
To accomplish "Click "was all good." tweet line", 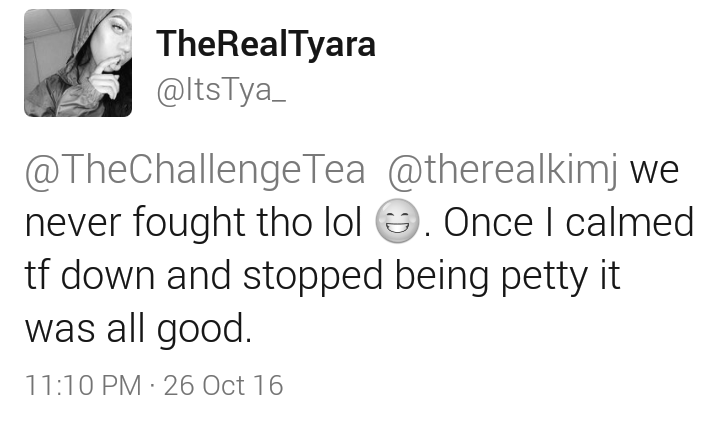I will pos(138,329).
